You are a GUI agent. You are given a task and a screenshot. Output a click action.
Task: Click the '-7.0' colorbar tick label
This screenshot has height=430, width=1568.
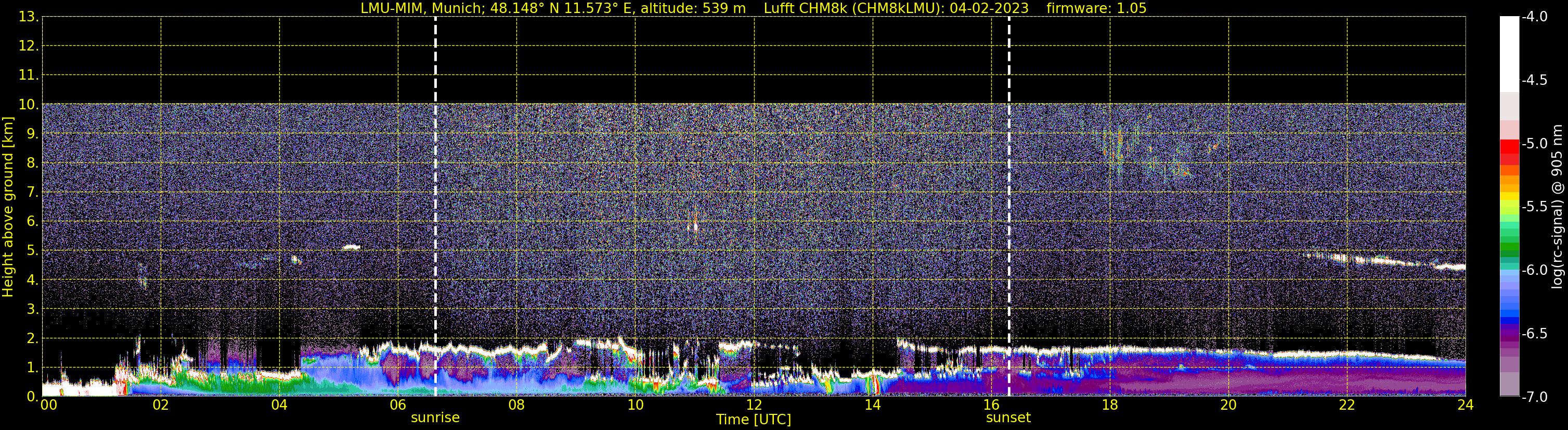(x=1535, y=397)
